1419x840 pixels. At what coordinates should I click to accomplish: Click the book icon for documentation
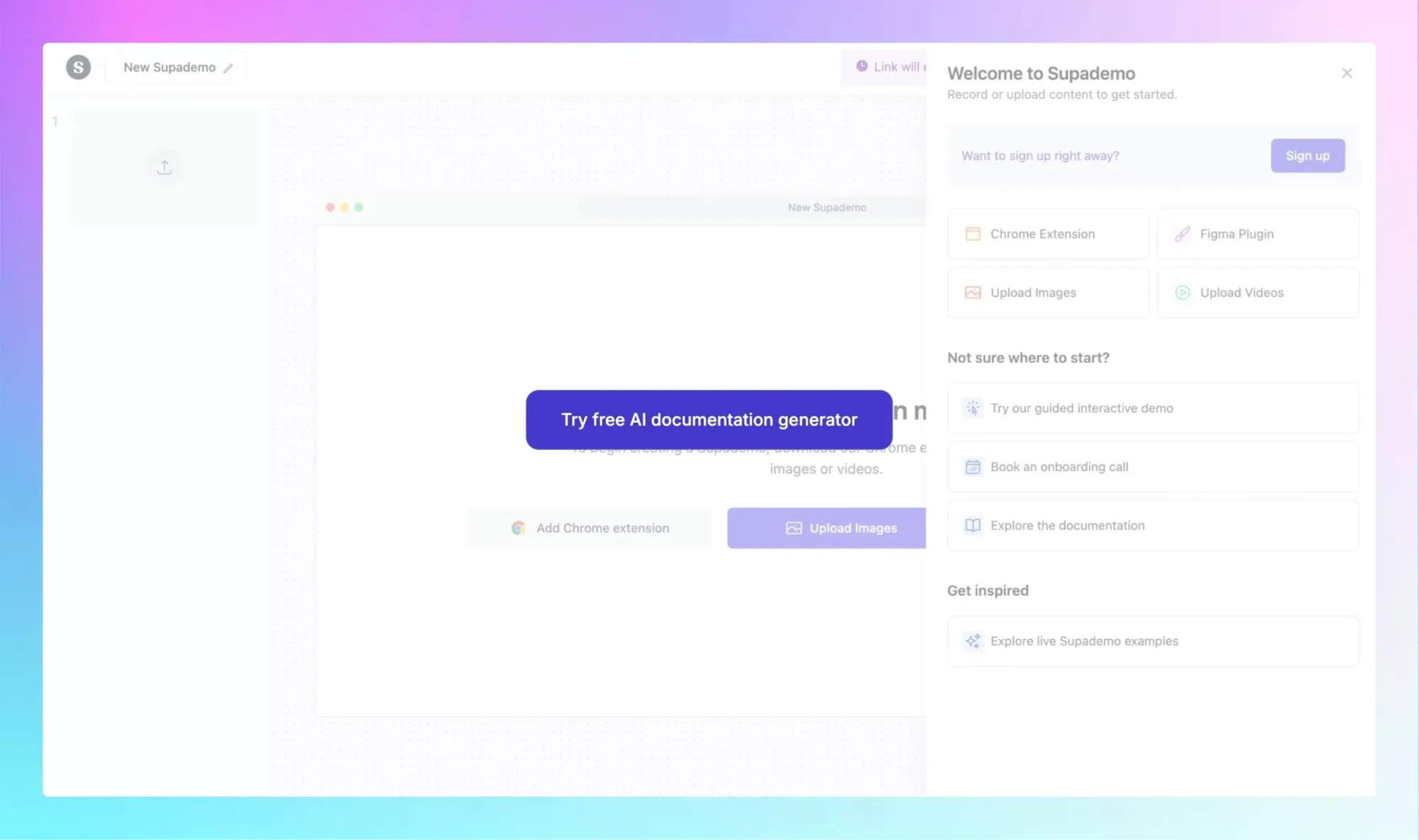click(x=973, y=526)
